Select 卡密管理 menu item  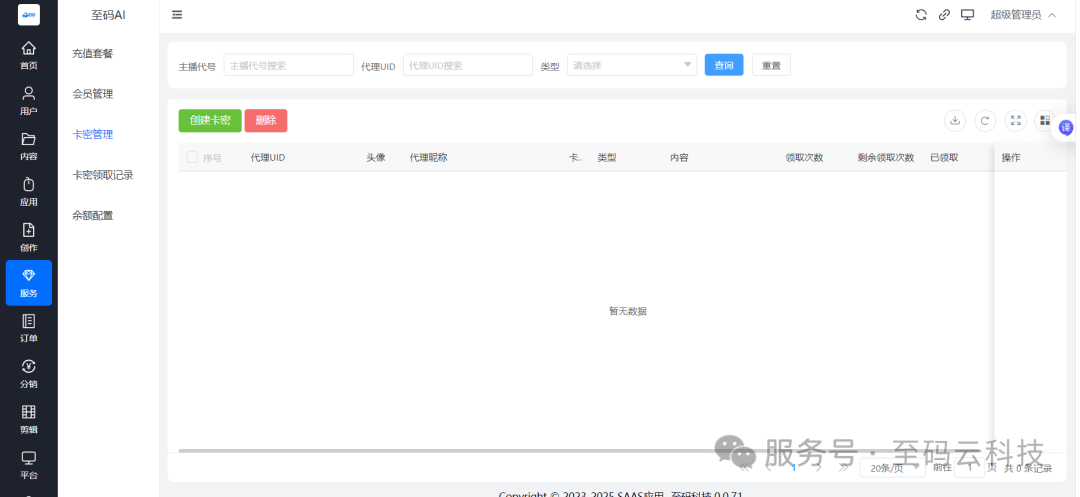coord(93,135)
